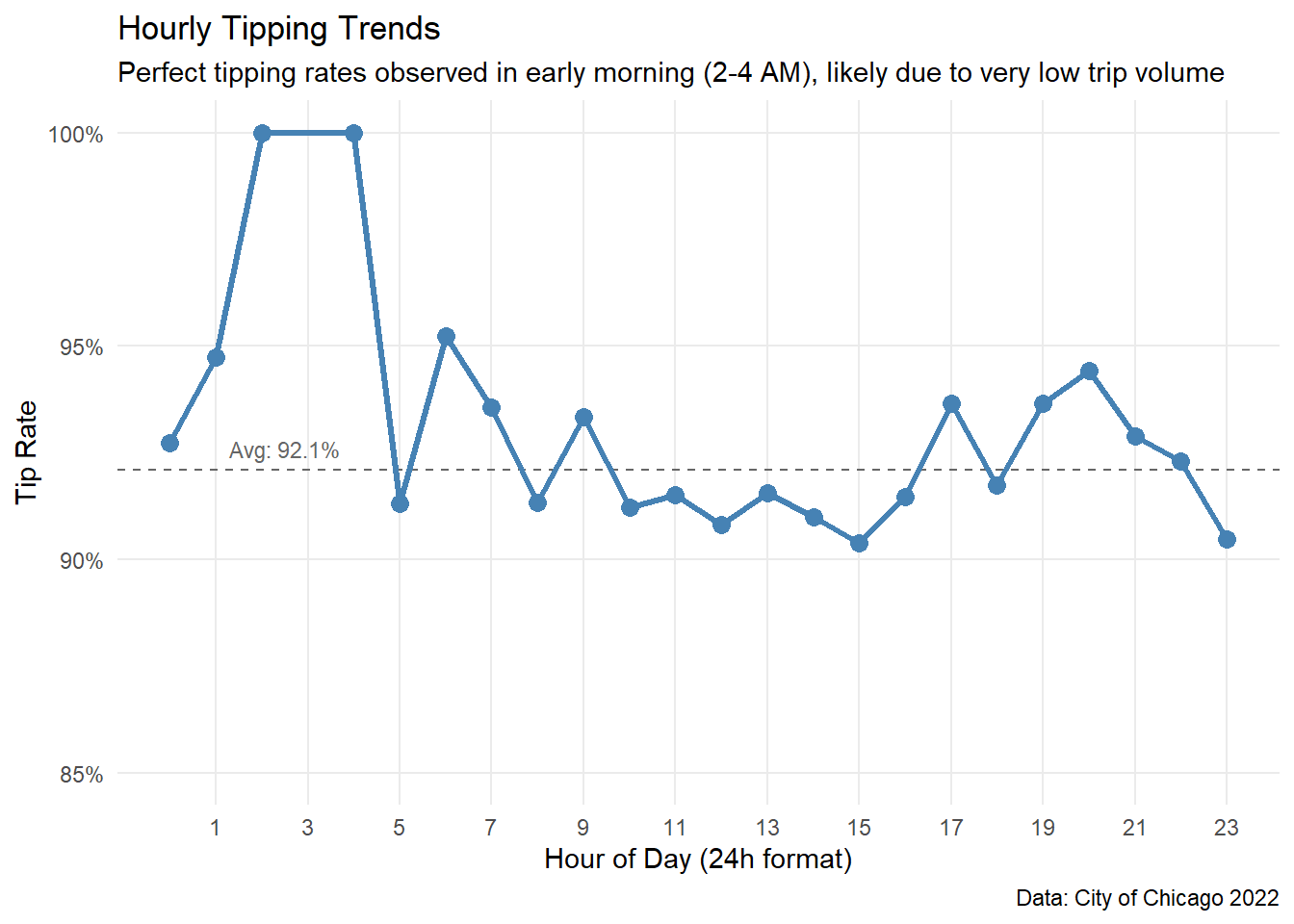
Task: Click the x-axis tick label 13
Action: pos(767,828)
